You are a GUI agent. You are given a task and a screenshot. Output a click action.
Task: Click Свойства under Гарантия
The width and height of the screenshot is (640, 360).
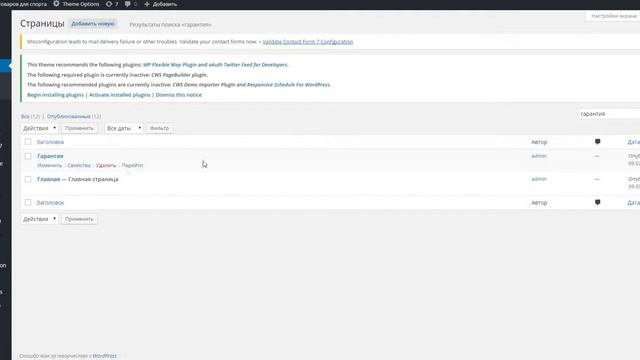pos(79,165)
